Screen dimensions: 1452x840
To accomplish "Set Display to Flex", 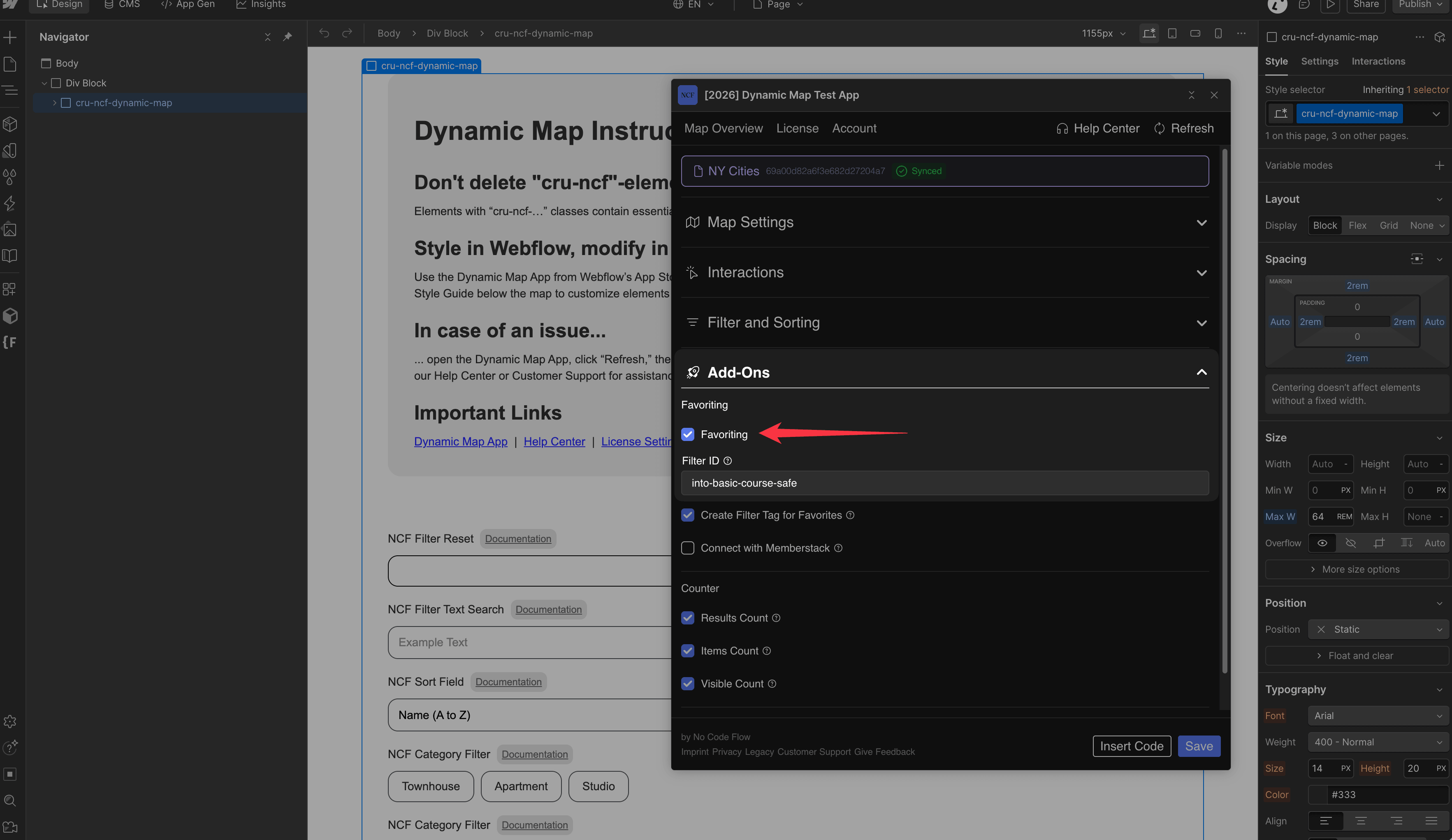I will tap(1357, 226).
